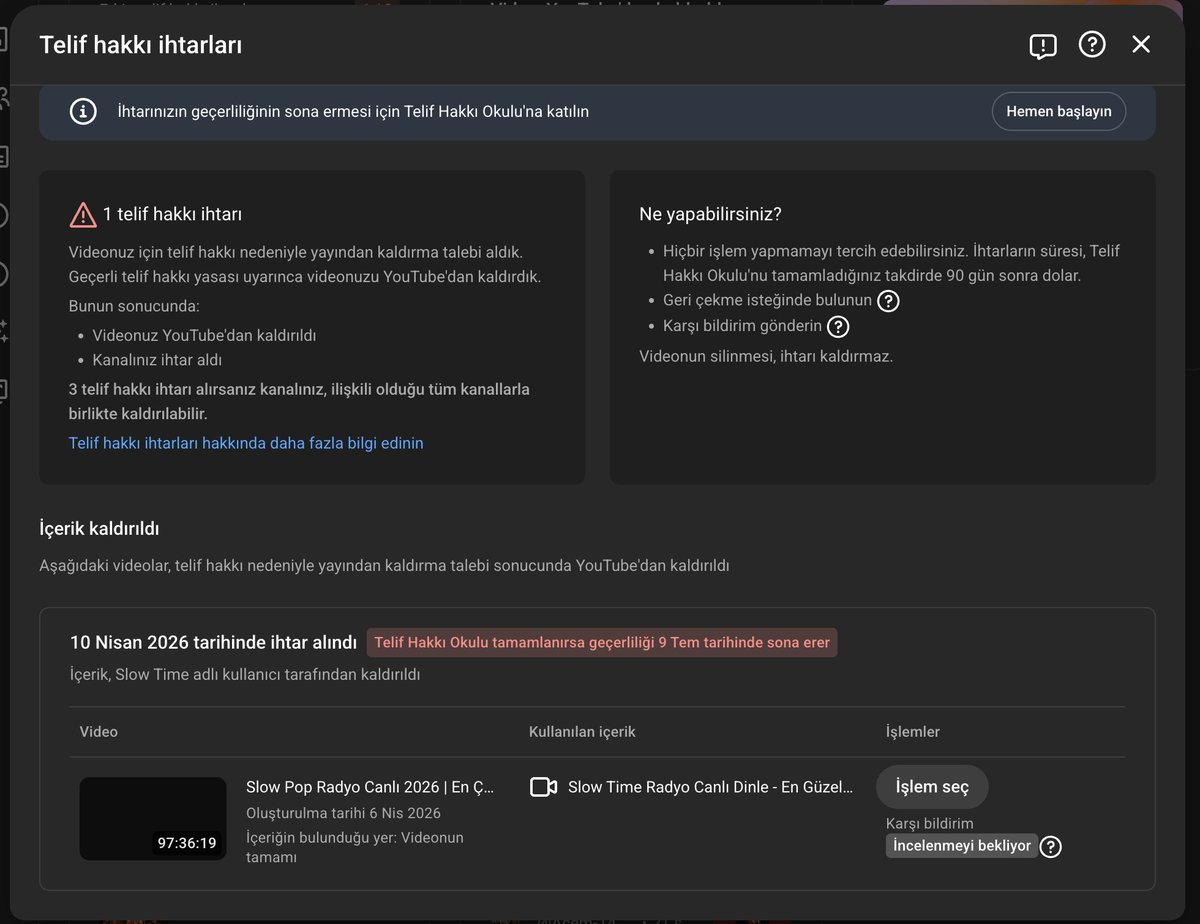1200x924 pixels.
Task: Click the İşlemler column header
Action: point(913,732)
